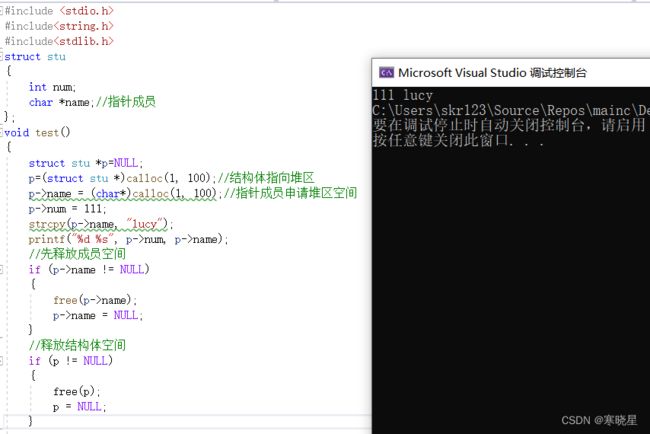Collapse the #include block outlining marker
The width and height of the screenshot is (650, 434).
[1, 11]
